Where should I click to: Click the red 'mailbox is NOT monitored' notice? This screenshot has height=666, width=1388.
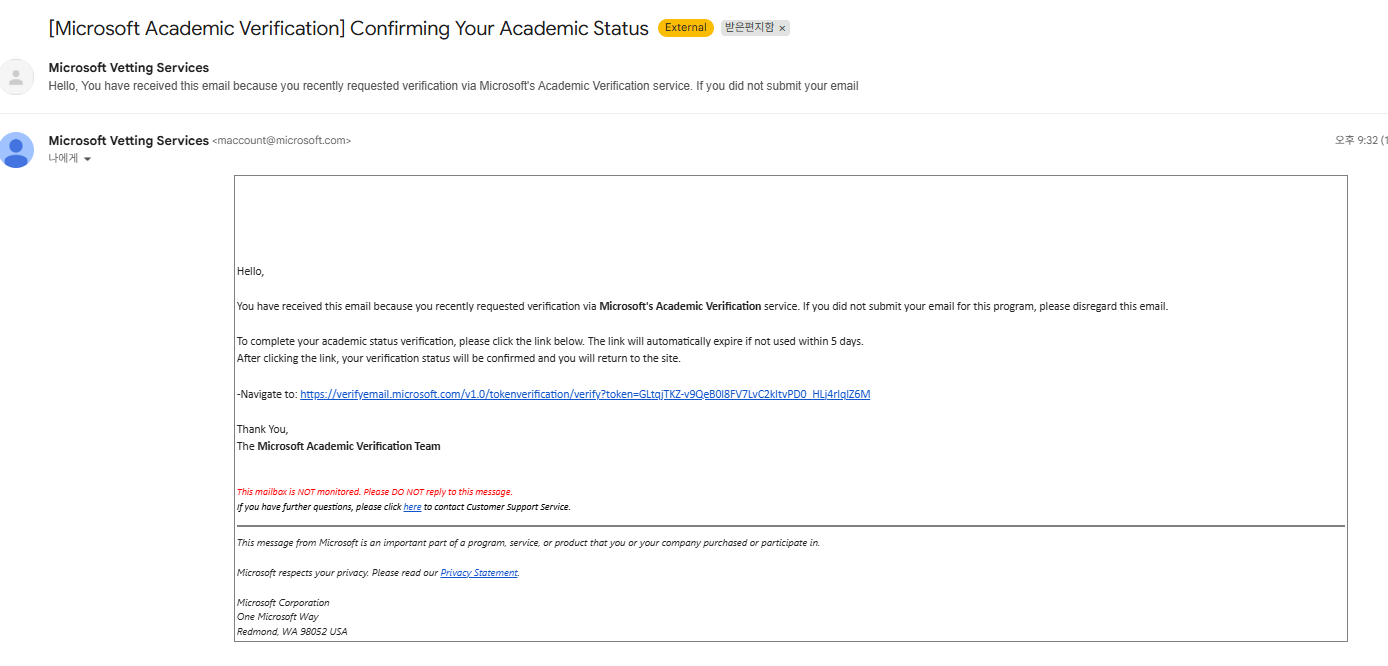(374, 492)
